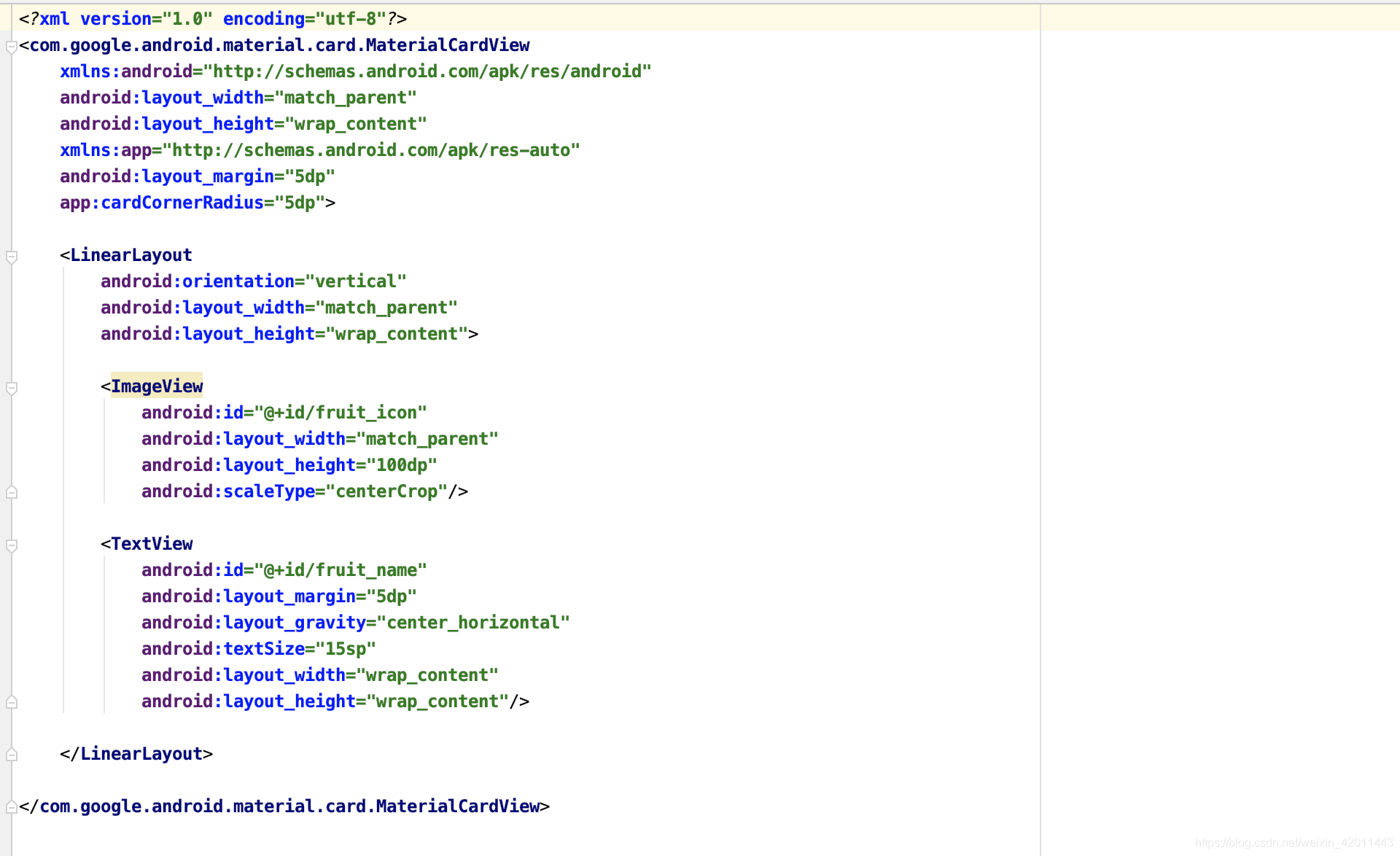1400x856 pixels.
Task: Collapse the ImageView element fold marker
Action: coord(11,388)
